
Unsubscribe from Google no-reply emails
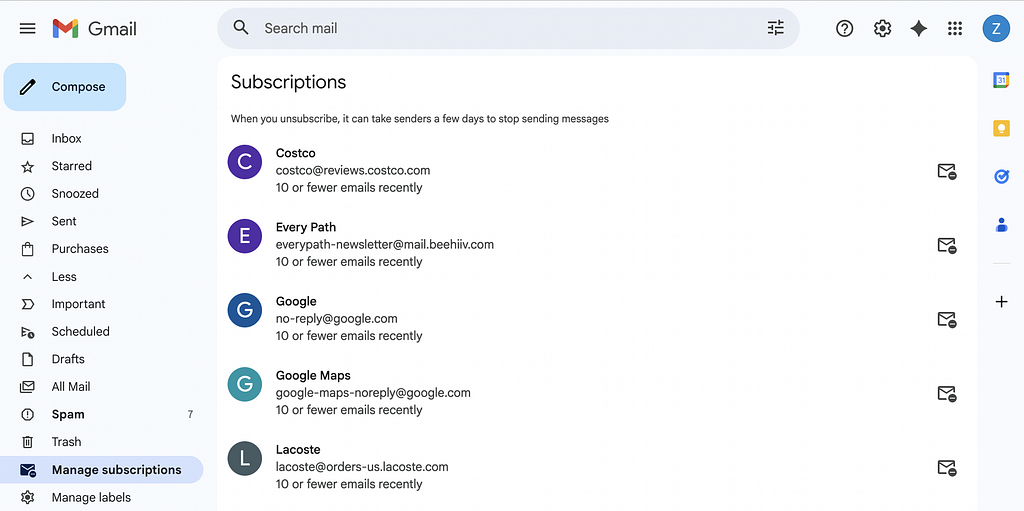click(x=947, y=320)
